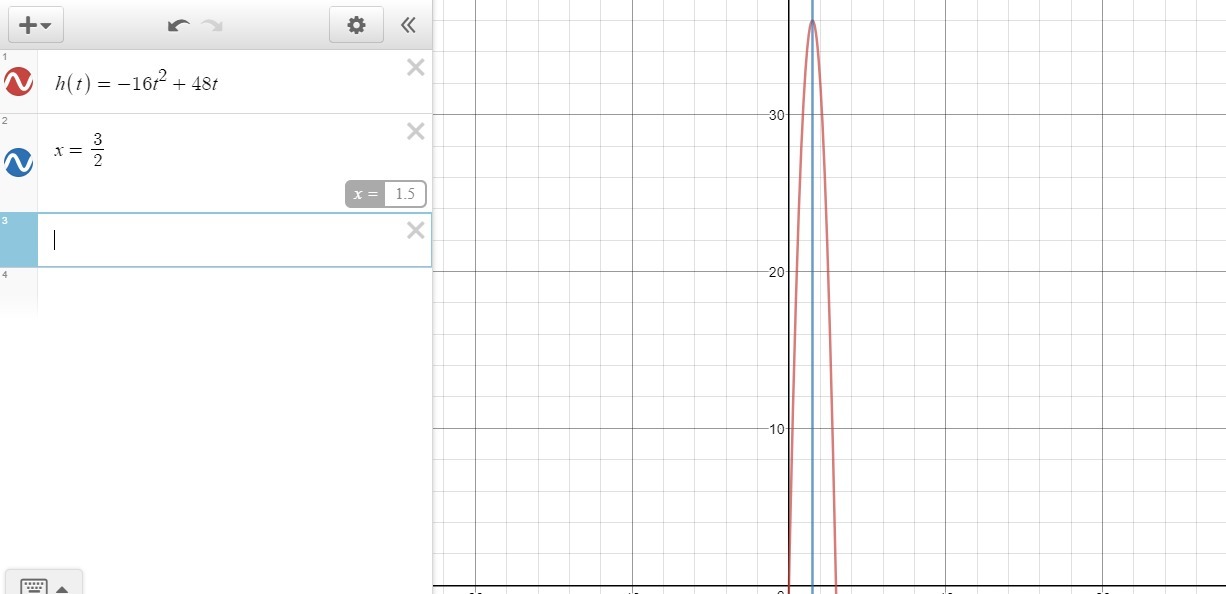This screenshot has width=1226, height=594.
Task: Expand the keyboard toggle arrow
Action: [x=62, y=589]
